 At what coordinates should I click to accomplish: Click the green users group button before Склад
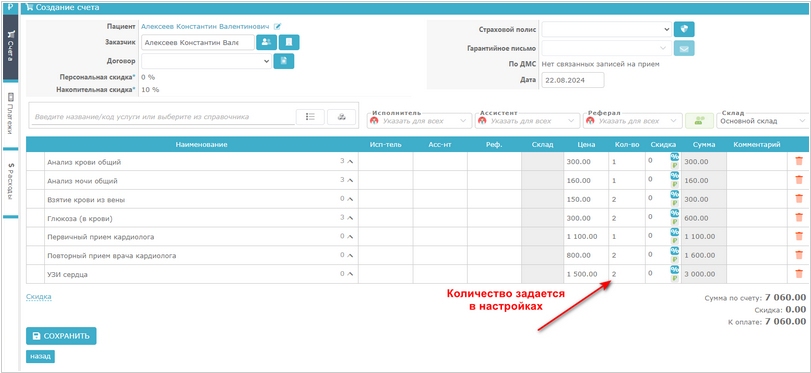click(699, 121)
